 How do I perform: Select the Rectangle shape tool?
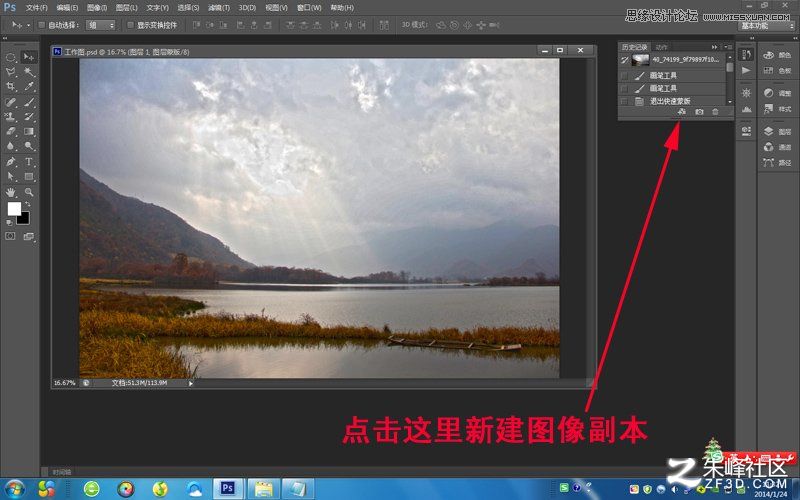(x=29, y=177)
